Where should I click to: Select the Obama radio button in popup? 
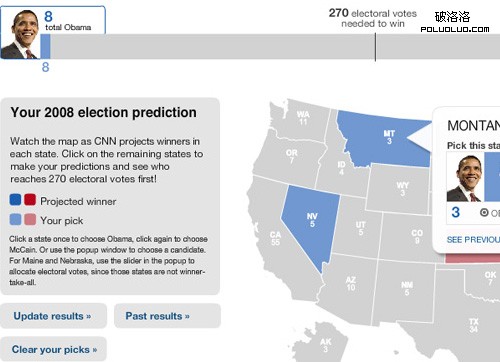point(484,212)
